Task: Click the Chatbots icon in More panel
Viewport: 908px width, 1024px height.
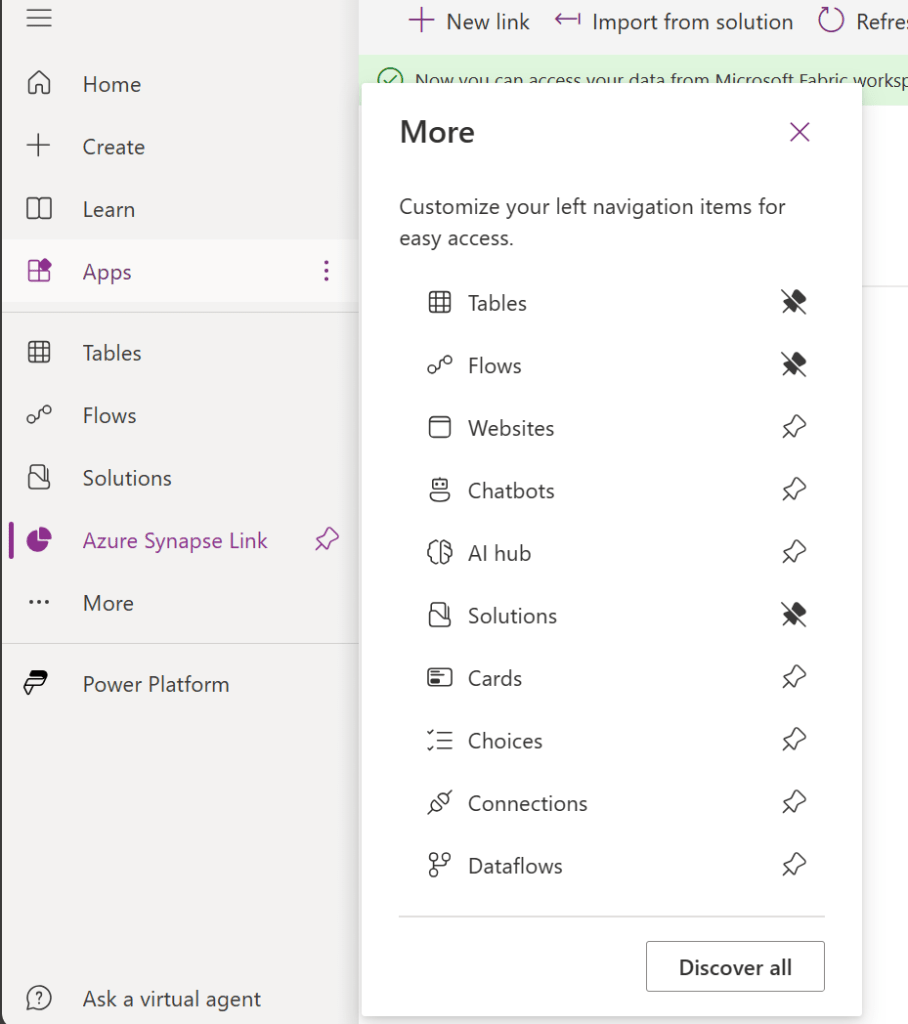Action: 440,490
